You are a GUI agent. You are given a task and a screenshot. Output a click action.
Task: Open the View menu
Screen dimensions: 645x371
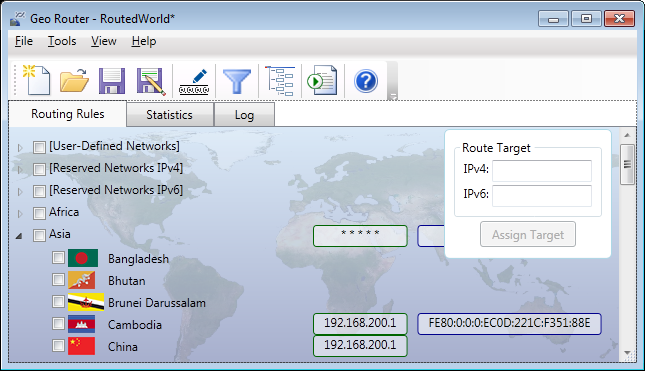point(104,41)
